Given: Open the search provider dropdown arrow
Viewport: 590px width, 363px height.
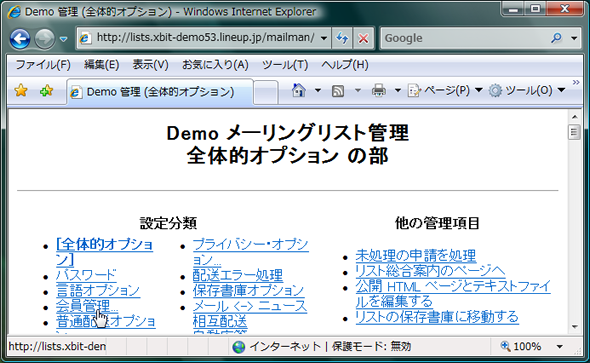Looking at the screenshot, I should [574, 38].
